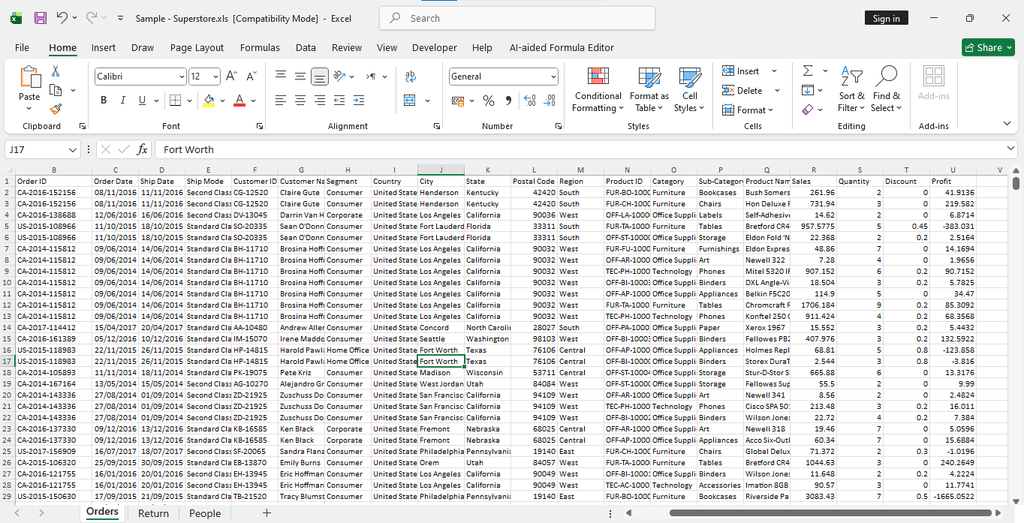Click the Sign in button

pyautogui.click(x=886, y=18)
